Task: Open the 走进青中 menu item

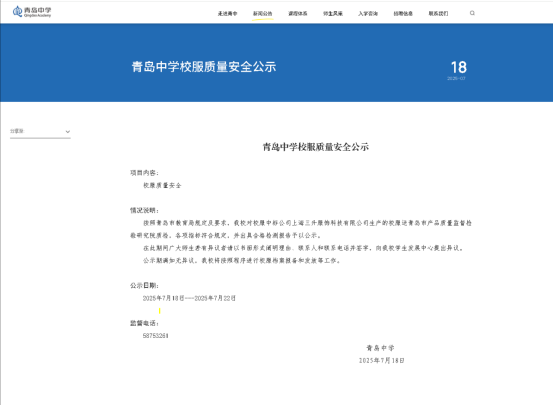Action: click(227, 13)
